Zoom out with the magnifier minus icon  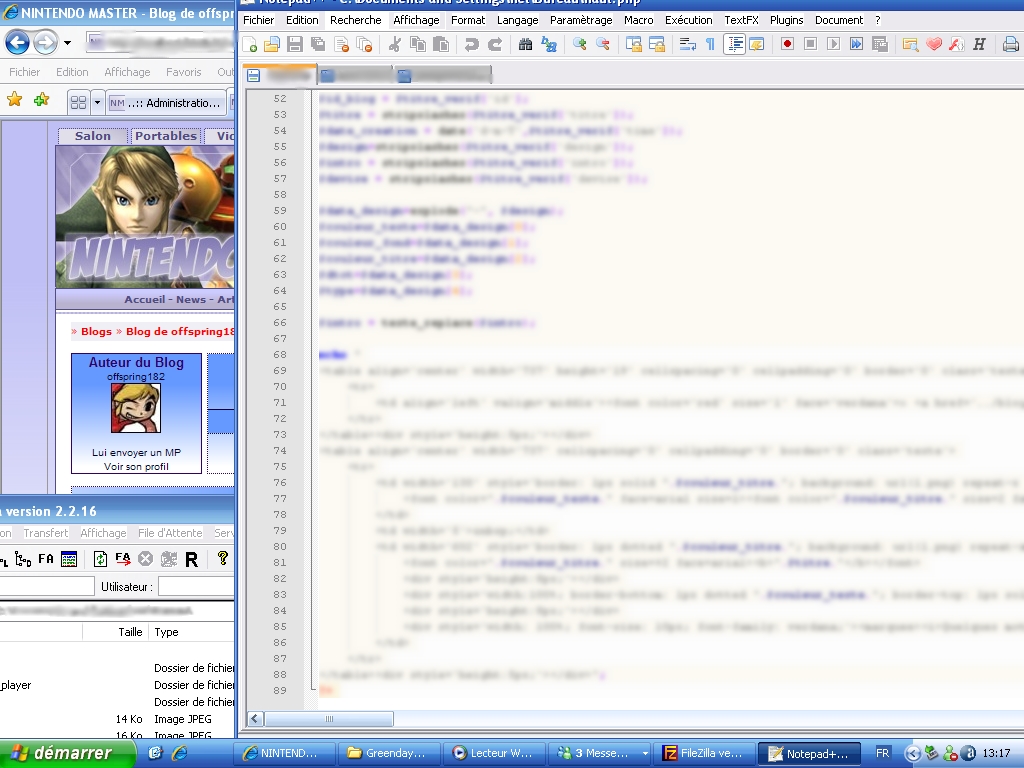(603, 44)
